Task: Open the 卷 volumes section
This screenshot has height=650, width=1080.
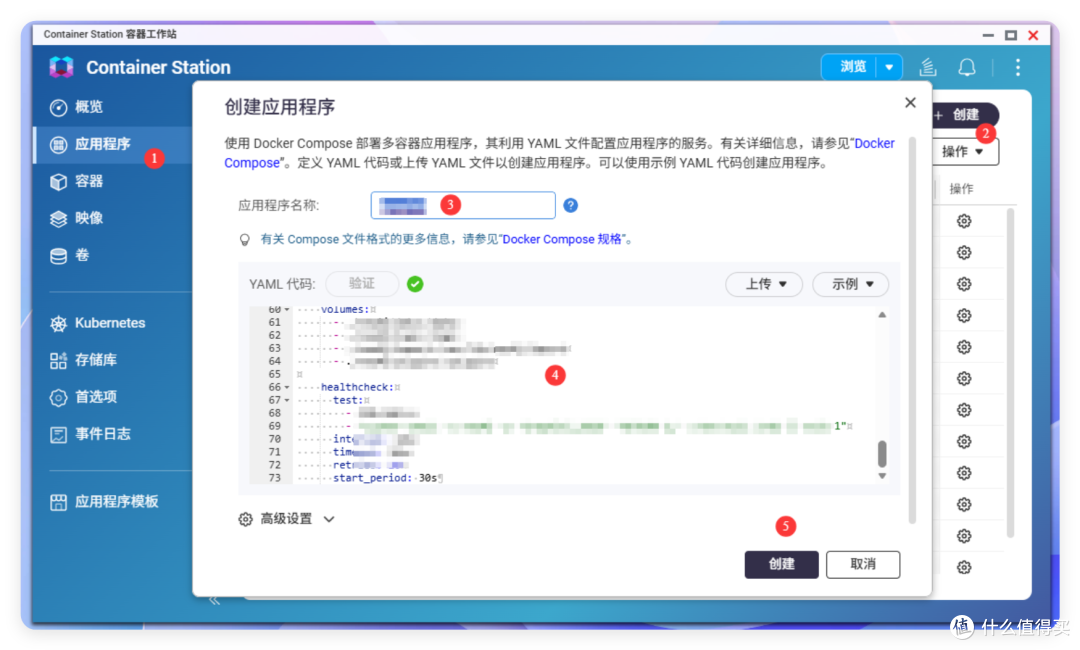Action: coord(69,255)
